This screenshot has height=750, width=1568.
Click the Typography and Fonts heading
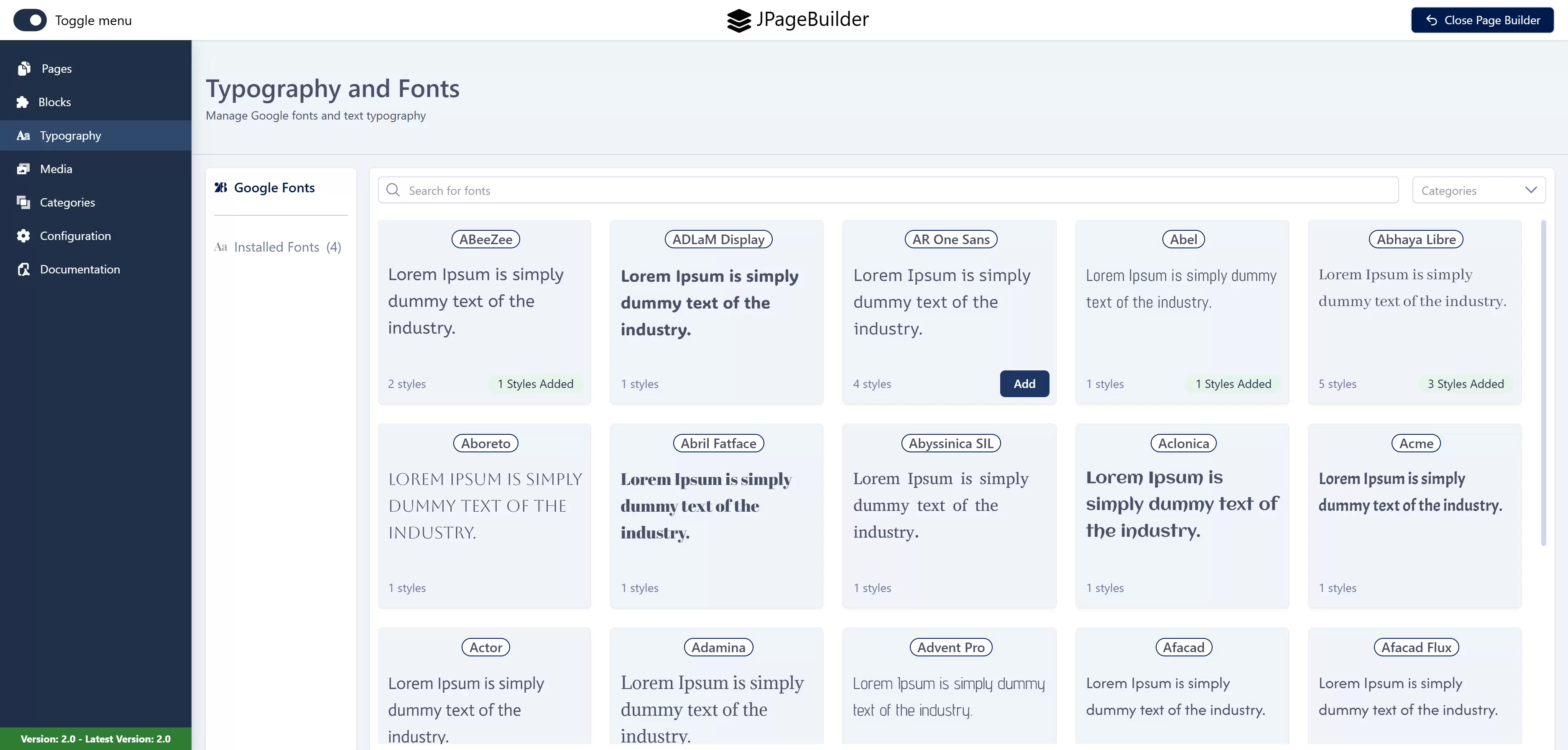pos(332,89)
